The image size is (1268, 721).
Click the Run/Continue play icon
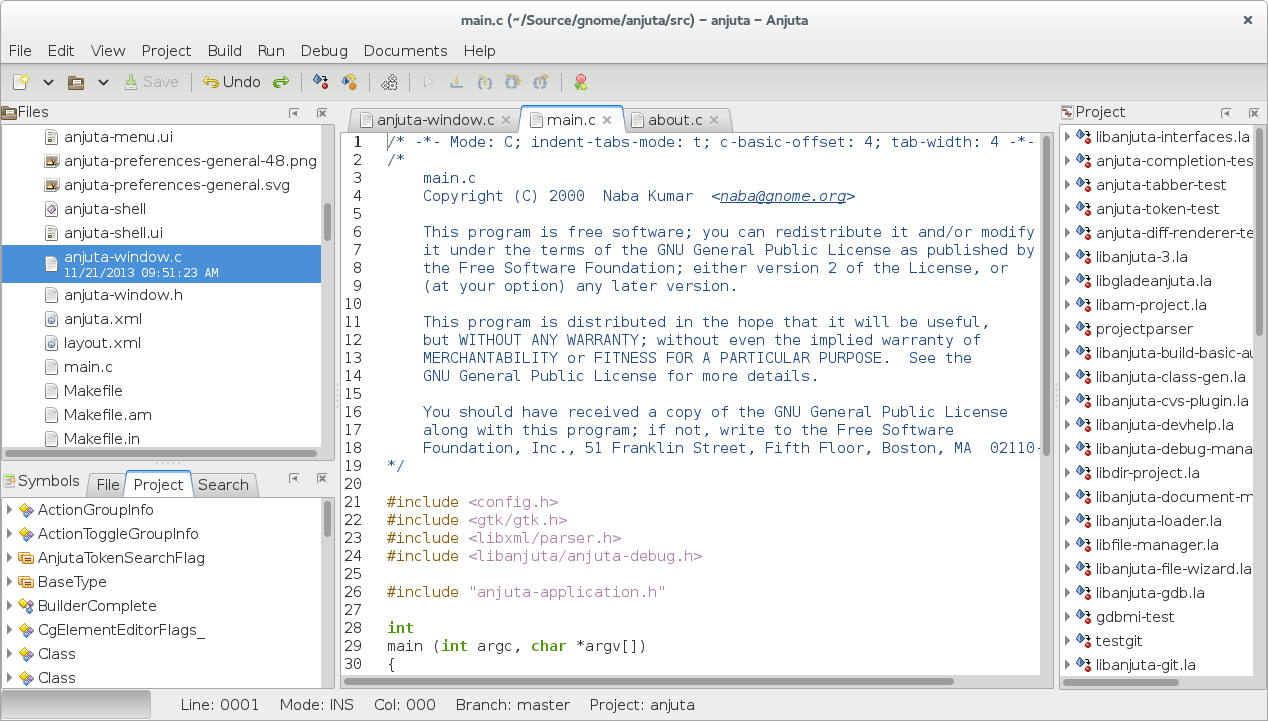(428, 82)
